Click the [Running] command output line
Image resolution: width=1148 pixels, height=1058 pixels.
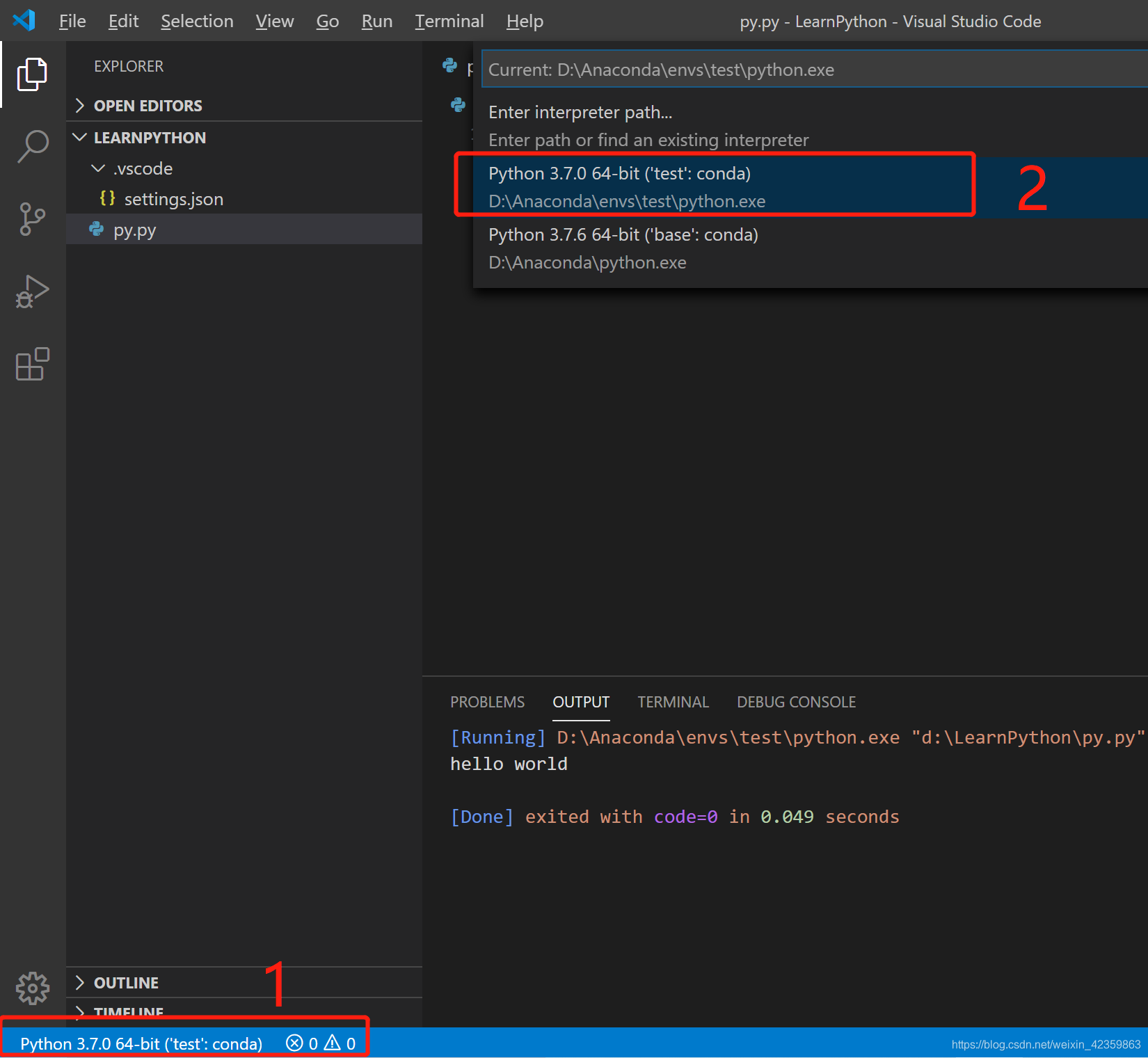797,737
